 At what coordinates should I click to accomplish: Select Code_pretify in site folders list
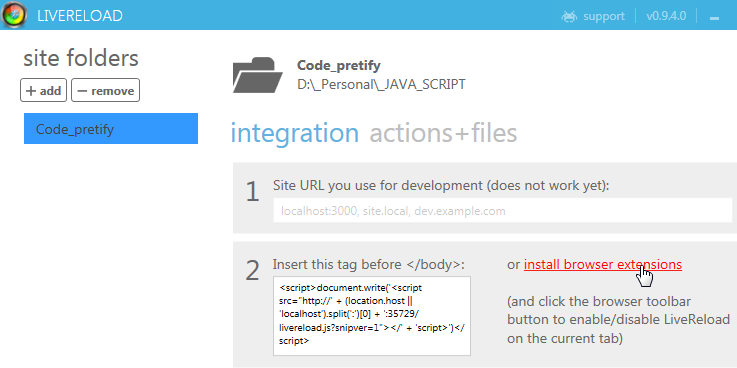coord(111,128)
